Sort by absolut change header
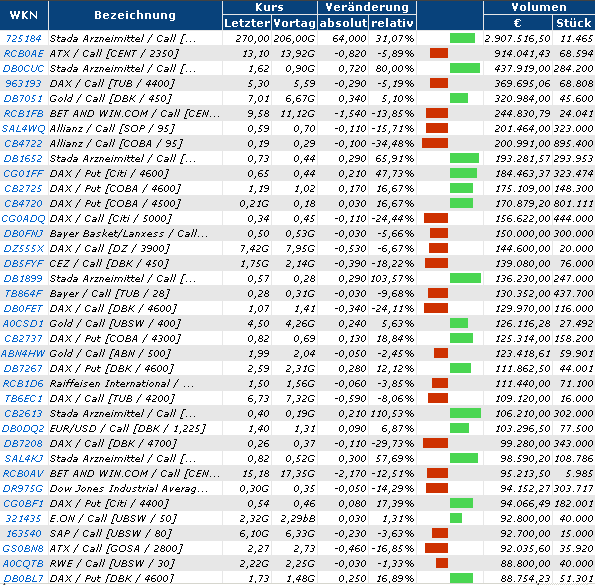595x585 pixels. point(343,23)
